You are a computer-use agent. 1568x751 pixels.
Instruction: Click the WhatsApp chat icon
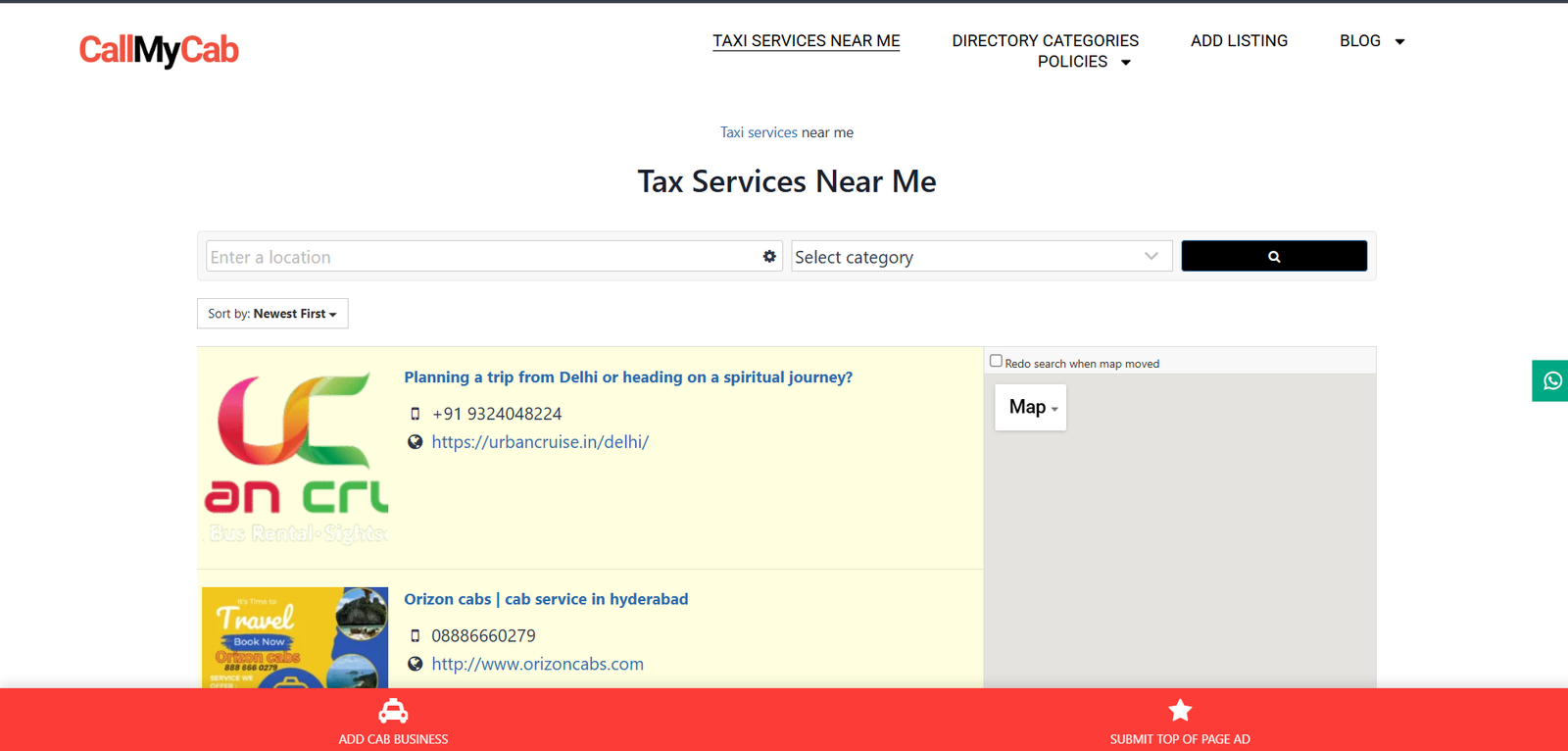click(1551, 380)
